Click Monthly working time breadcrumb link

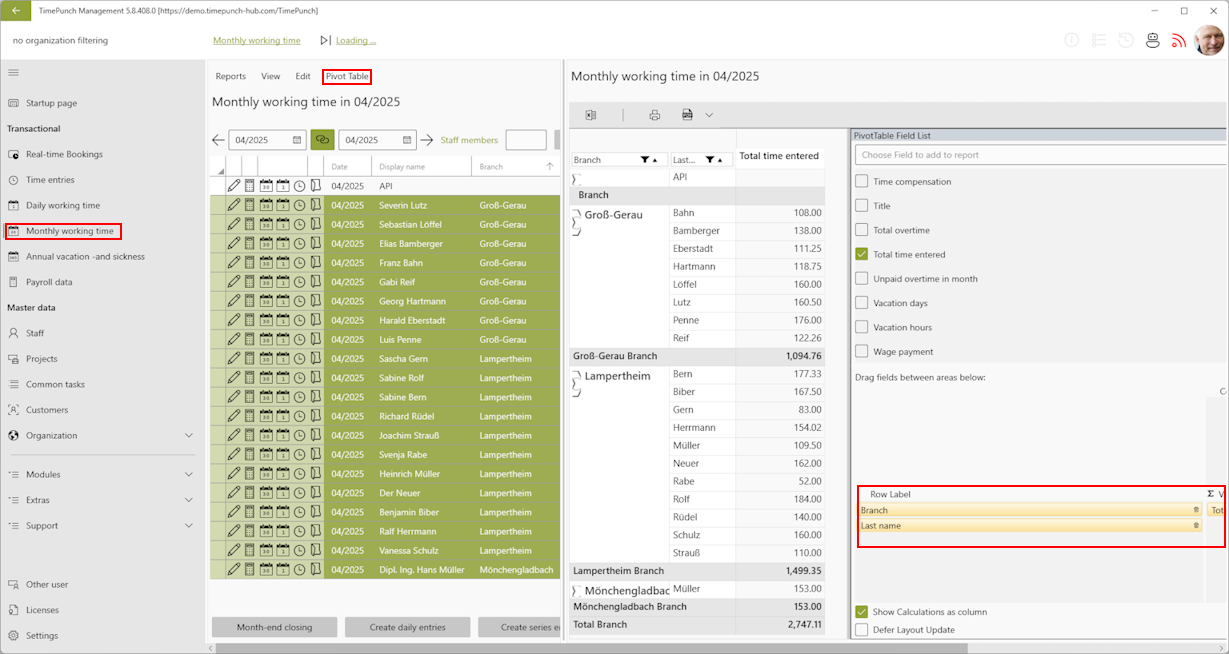(x=257, y=41)
